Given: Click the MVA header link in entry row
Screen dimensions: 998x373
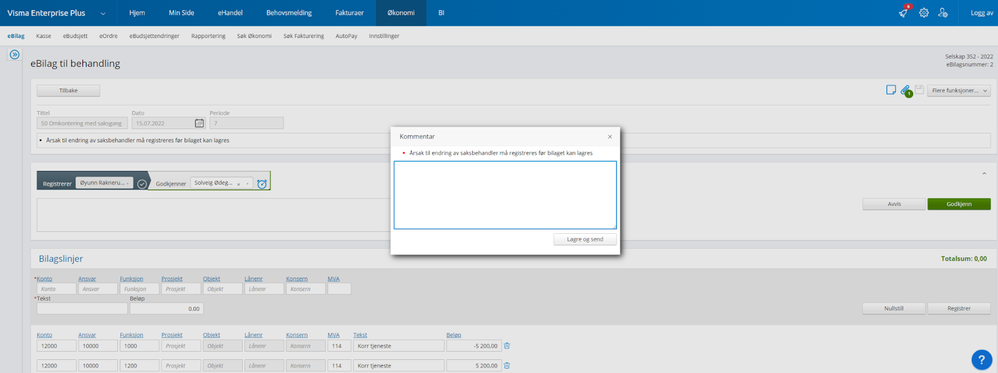Looking at the screenshot, I should click(x=334, y=279).
